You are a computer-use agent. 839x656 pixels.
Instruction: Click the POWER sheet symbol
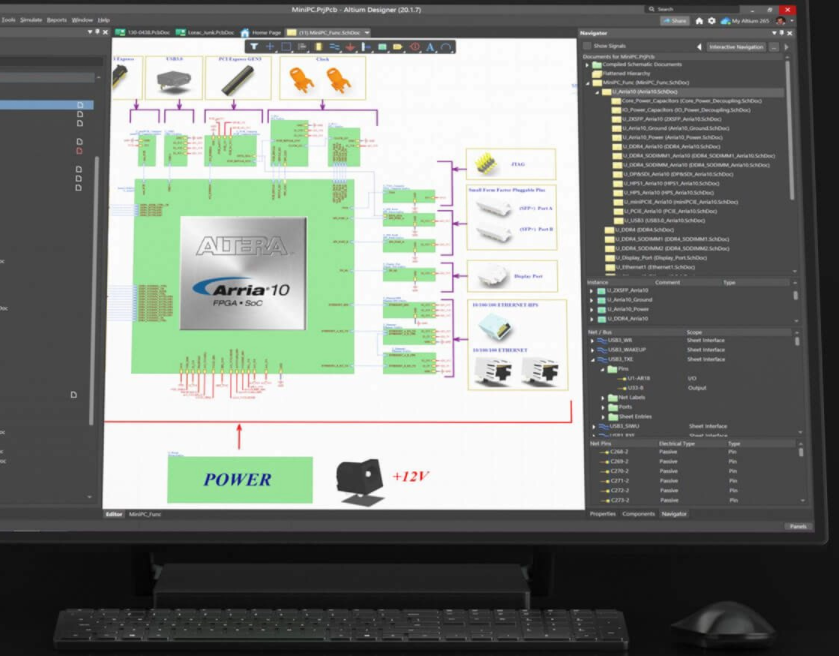coord(240,479)
